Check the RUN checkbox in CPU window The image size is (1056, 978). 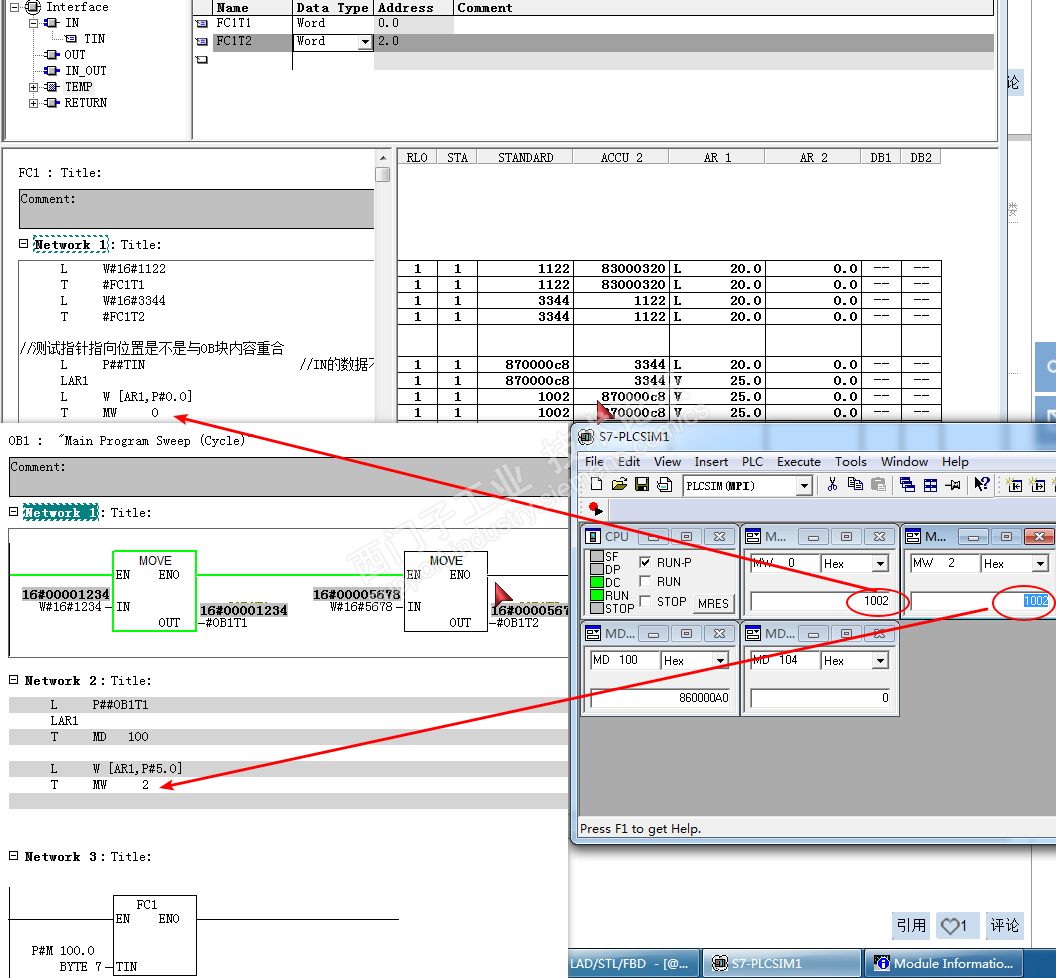(645, 581)
